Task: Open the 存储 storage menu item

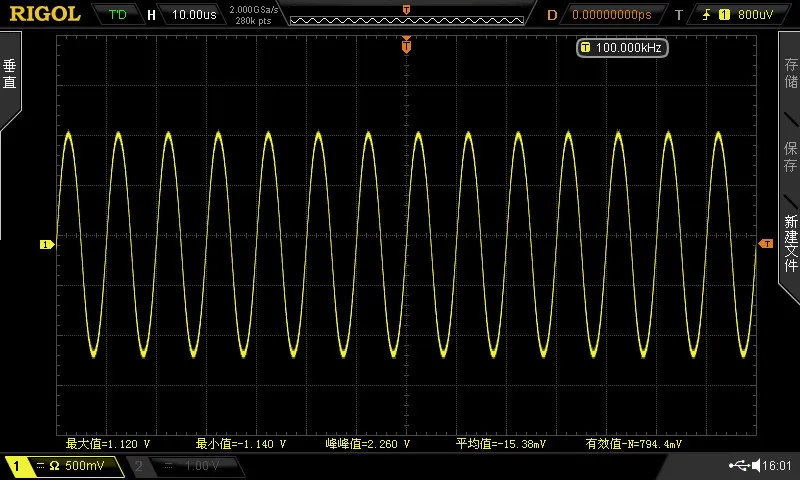Action: click(x=790, y=72)
